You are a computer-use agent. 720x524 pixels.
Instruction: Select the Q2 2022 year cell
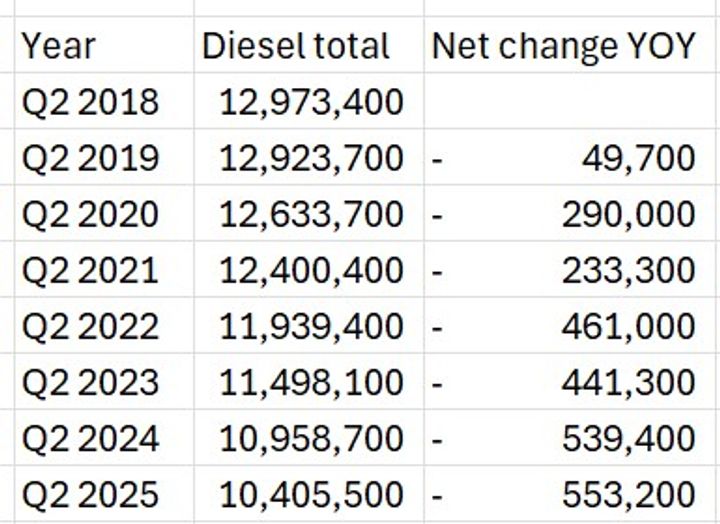coord(90,326)
